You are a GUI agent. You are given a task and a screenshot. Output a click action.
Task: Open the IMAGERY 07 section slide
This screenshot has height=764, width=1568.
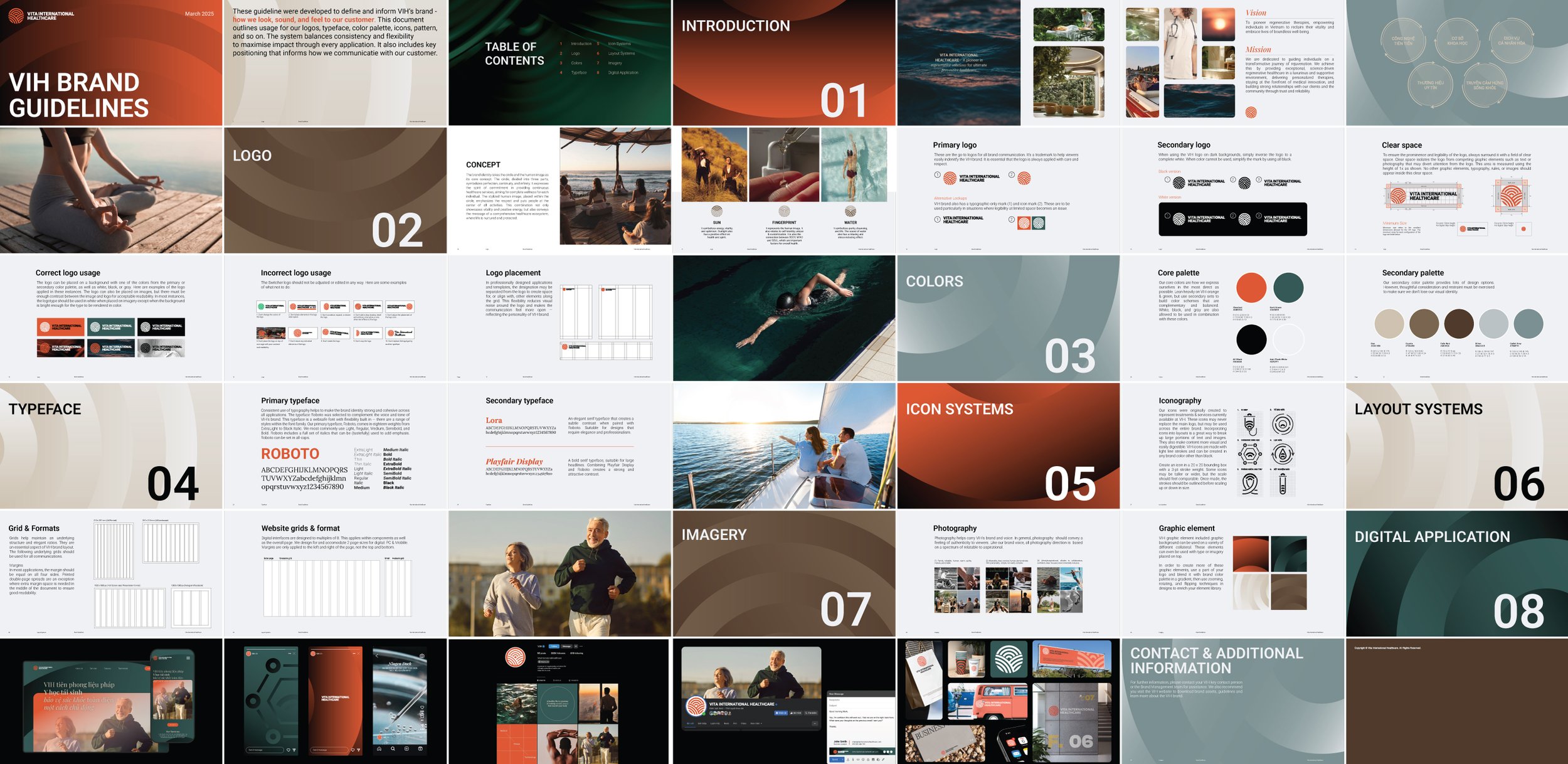[x=784, y=574]
